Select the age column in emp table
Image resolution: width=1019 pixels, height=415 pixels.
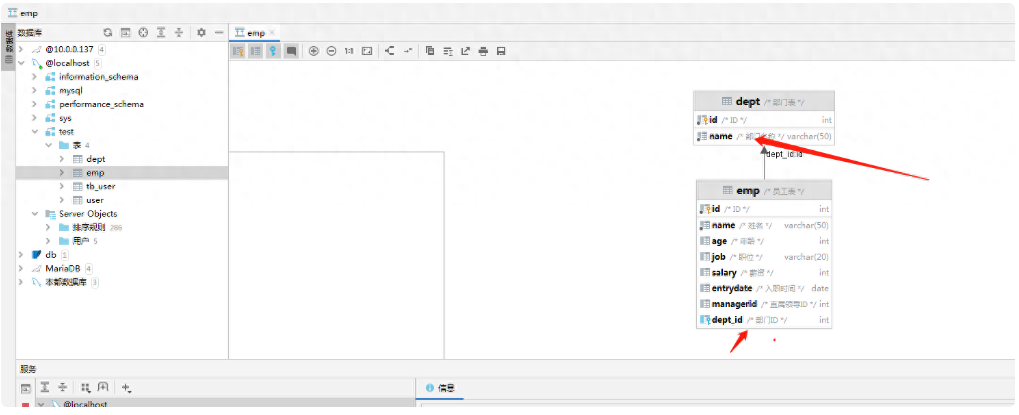764,241
